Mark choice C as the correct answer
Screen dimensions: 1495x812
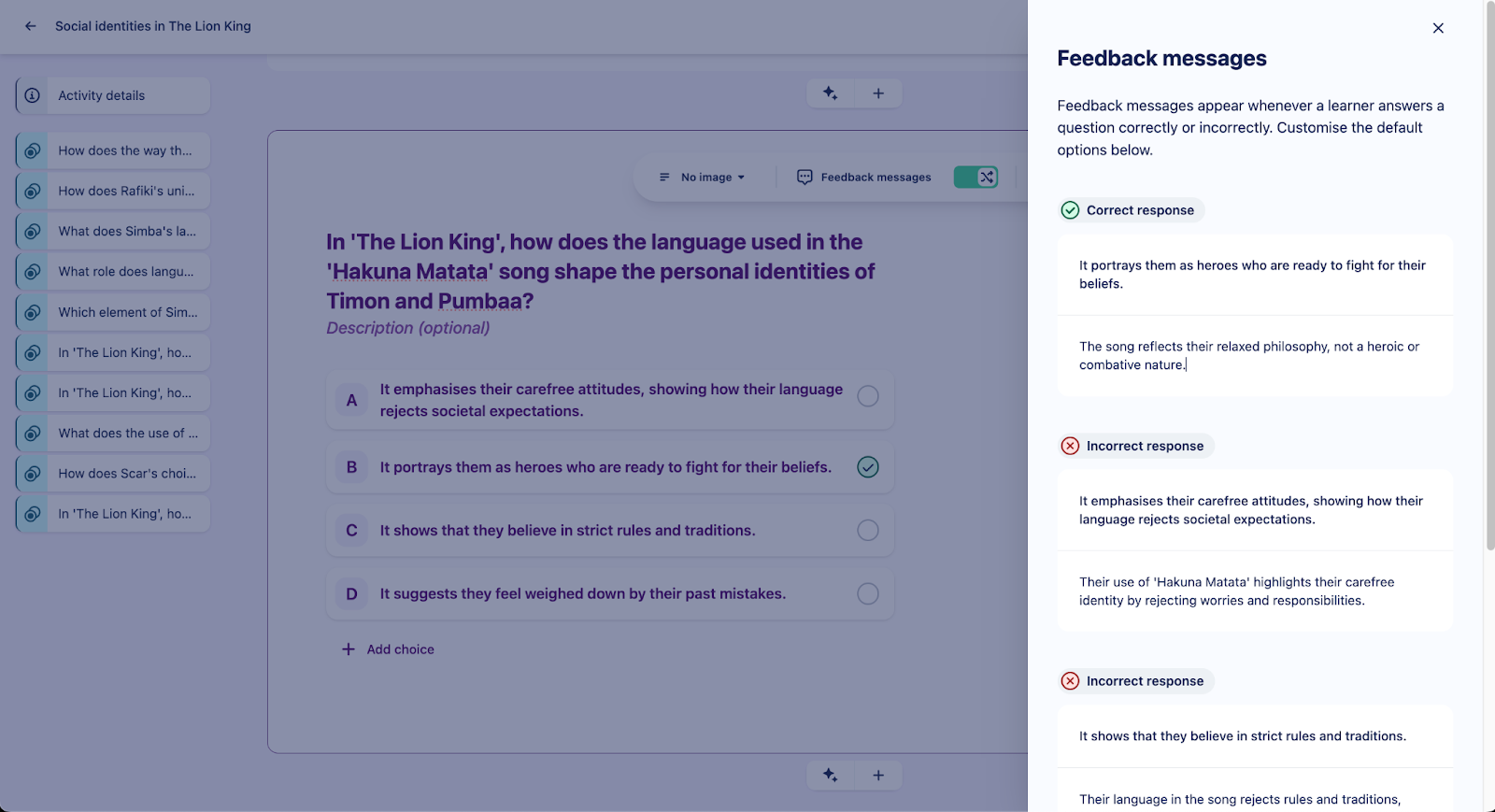pos(868,530)
